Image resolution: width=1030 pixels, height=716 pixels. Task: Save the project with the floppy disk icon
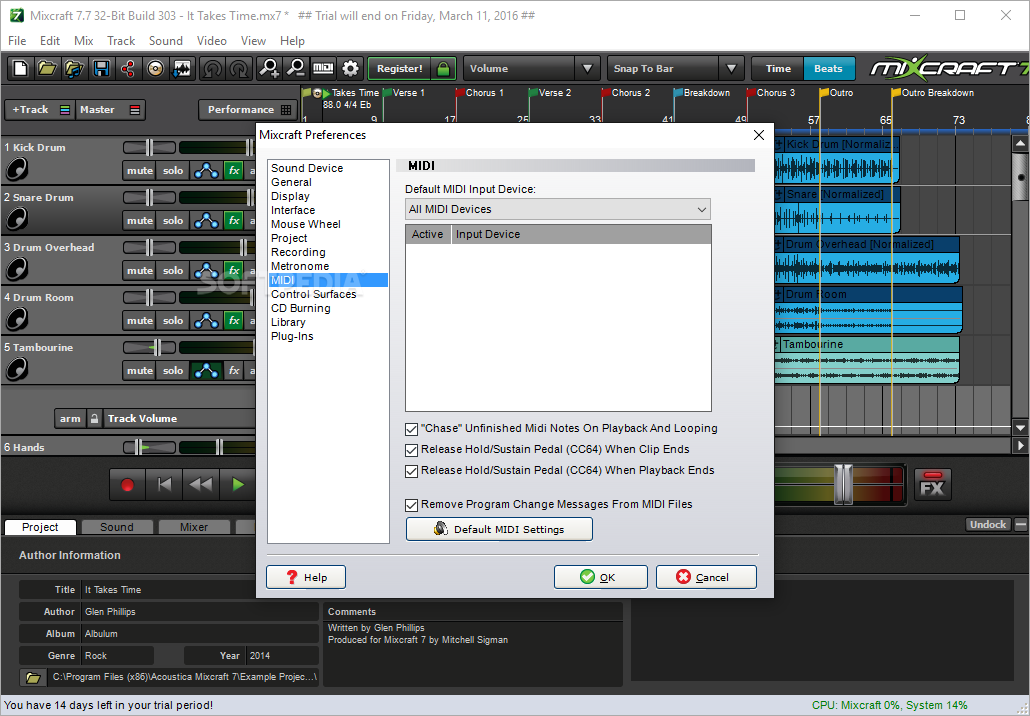101,68
